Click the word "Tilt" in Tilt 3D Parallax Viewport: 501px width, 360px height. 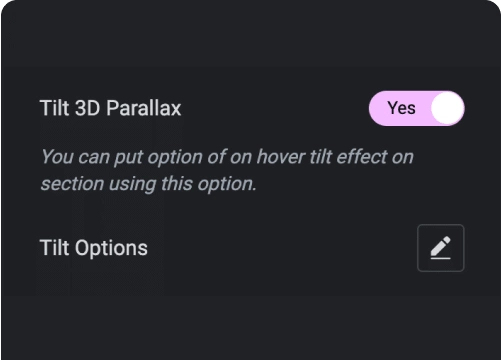[54, 108]
